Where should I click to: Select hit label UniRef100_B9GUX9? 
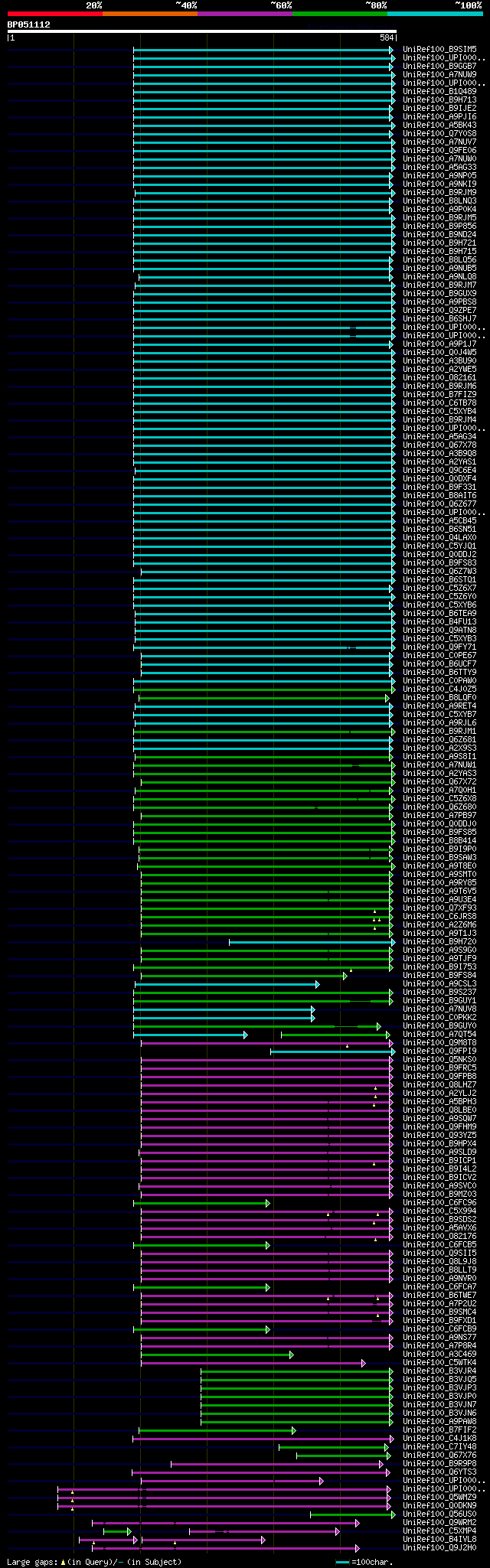pyautogui.click(x=439, y=294)
